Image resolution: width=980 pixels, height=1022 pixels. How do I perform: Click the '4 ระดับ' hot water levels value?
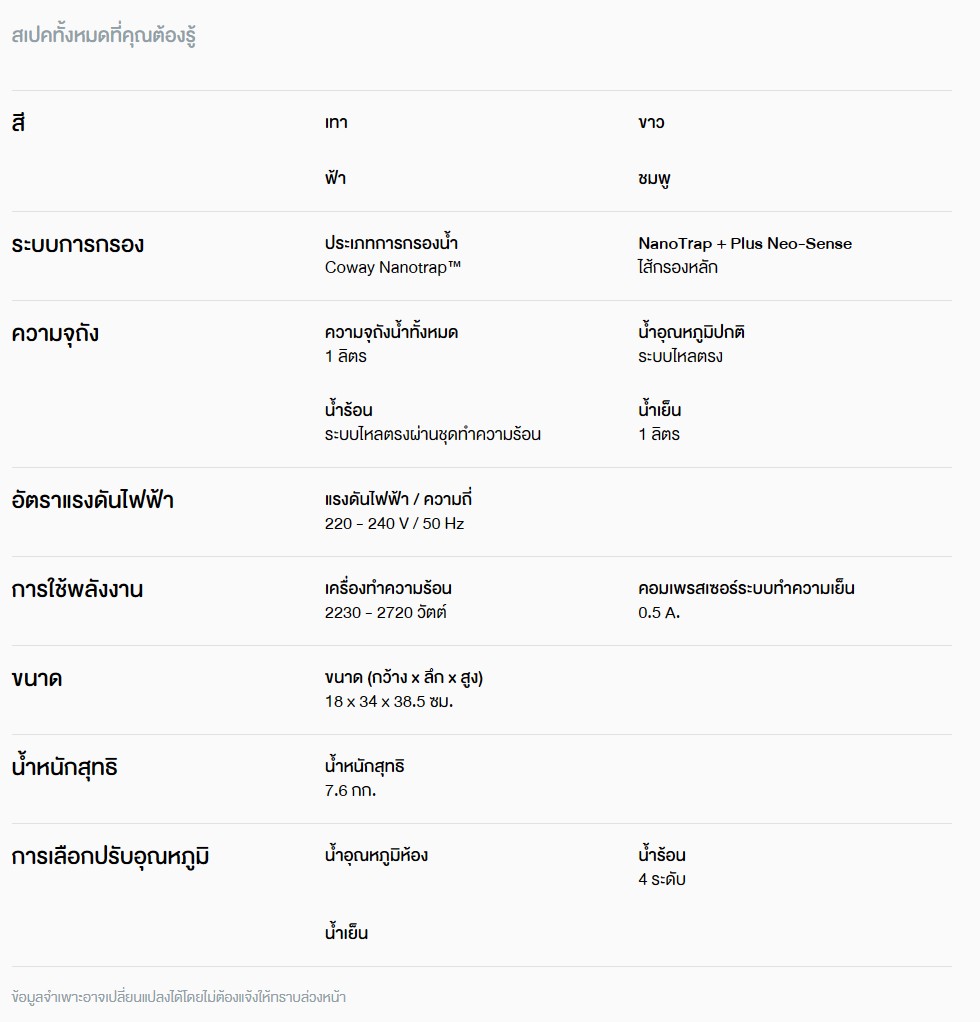pos(662,879)
